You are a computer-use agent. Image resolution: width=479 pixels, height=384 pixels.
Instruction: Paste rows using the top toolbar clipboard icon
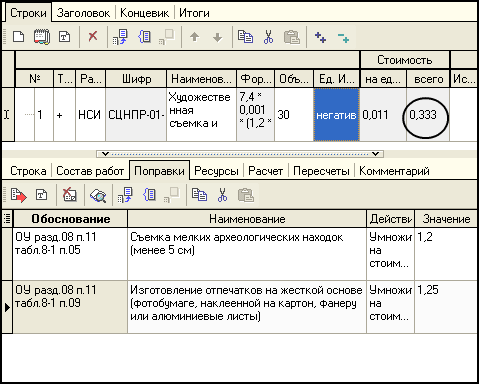coord(292,37)
